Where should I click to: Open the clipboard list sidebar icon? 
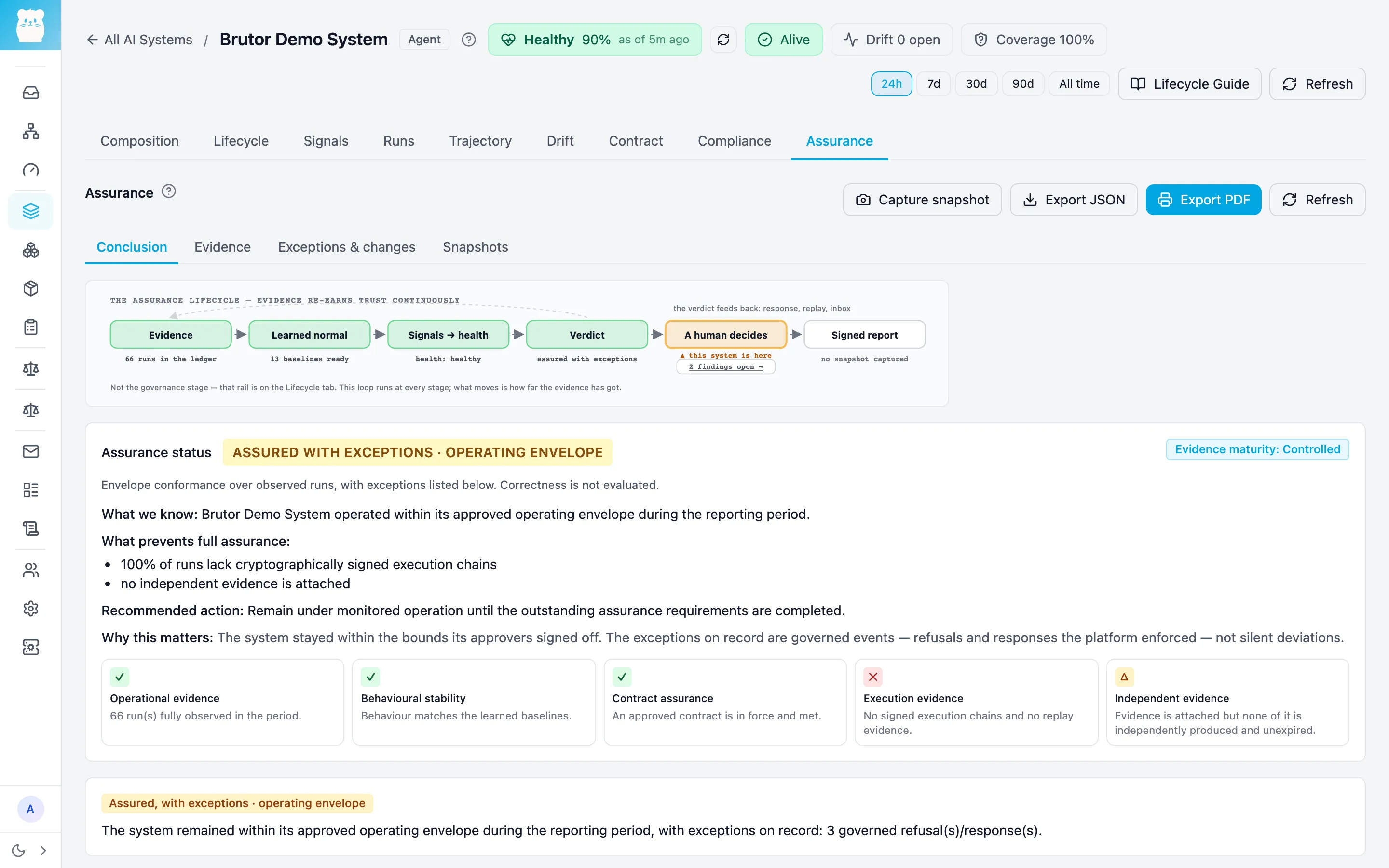30,326
